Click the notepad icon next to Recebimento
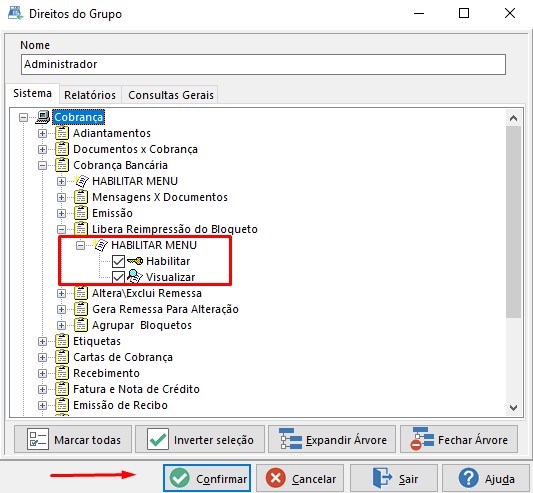533x493 pixels. pyautogui.click(x=62, y=373)
